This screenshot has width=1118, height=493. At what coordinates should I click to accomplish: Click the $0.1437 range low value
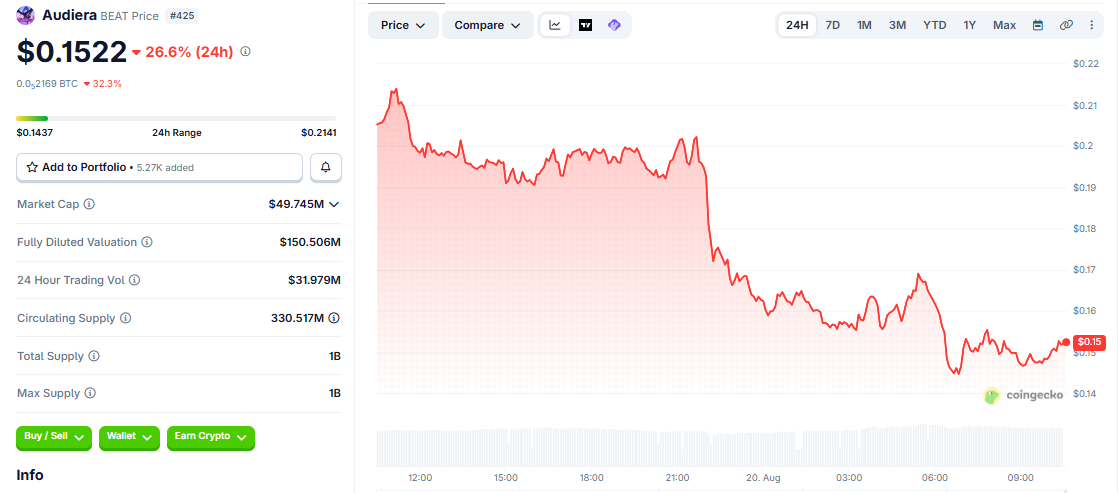click(35, 133)
